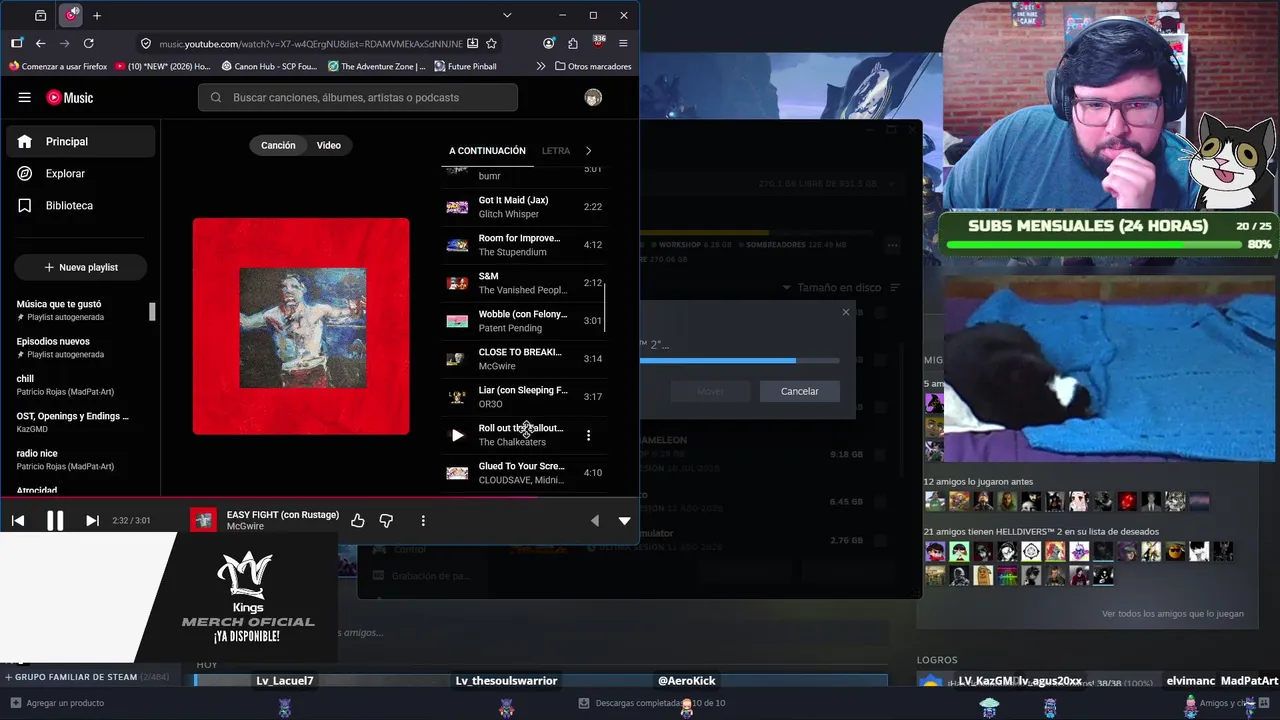
Task: Go to Explorar in the sidebar
Action: coord(81,173)
